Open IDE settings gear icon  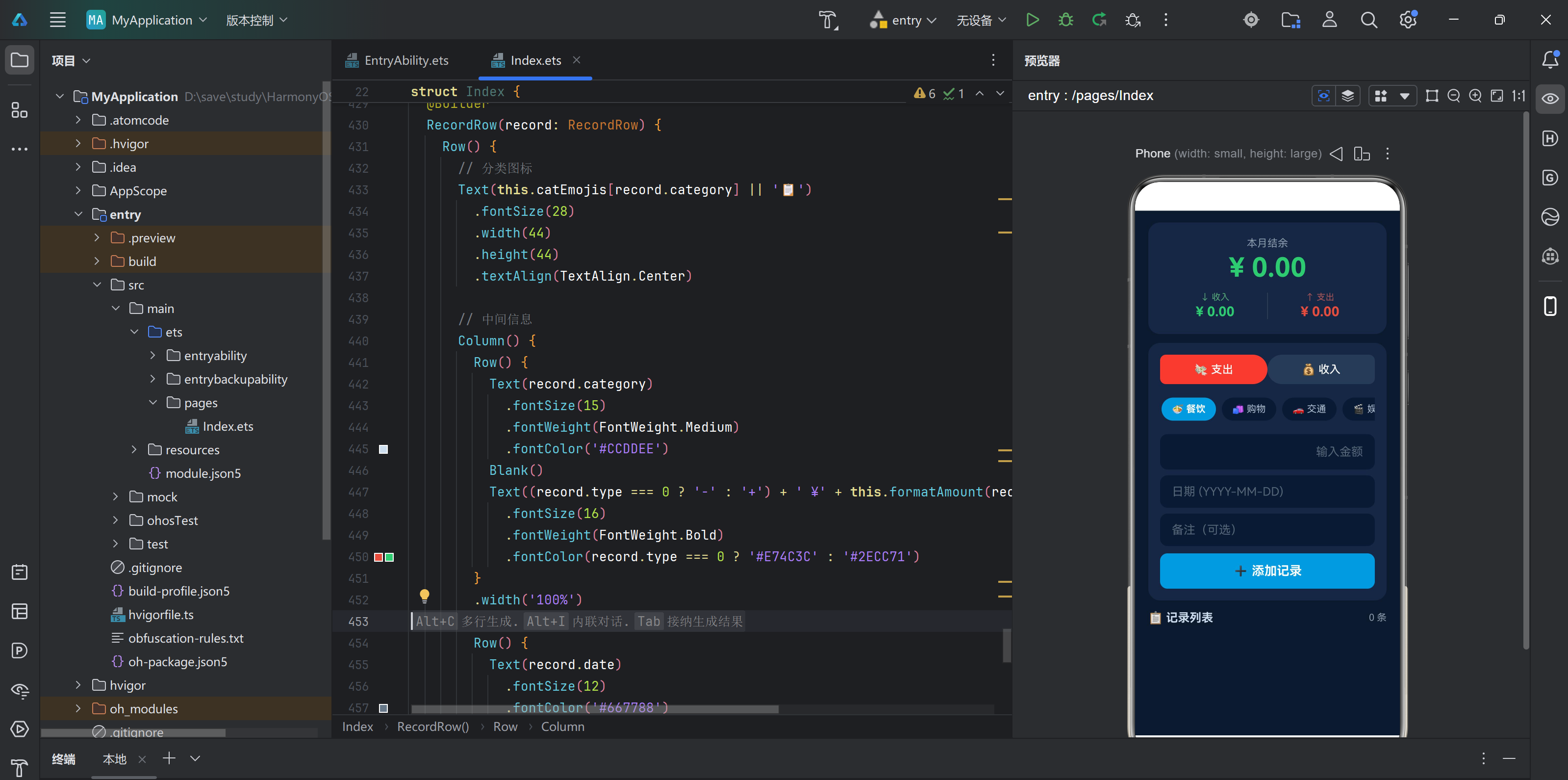coord(1408,20)
